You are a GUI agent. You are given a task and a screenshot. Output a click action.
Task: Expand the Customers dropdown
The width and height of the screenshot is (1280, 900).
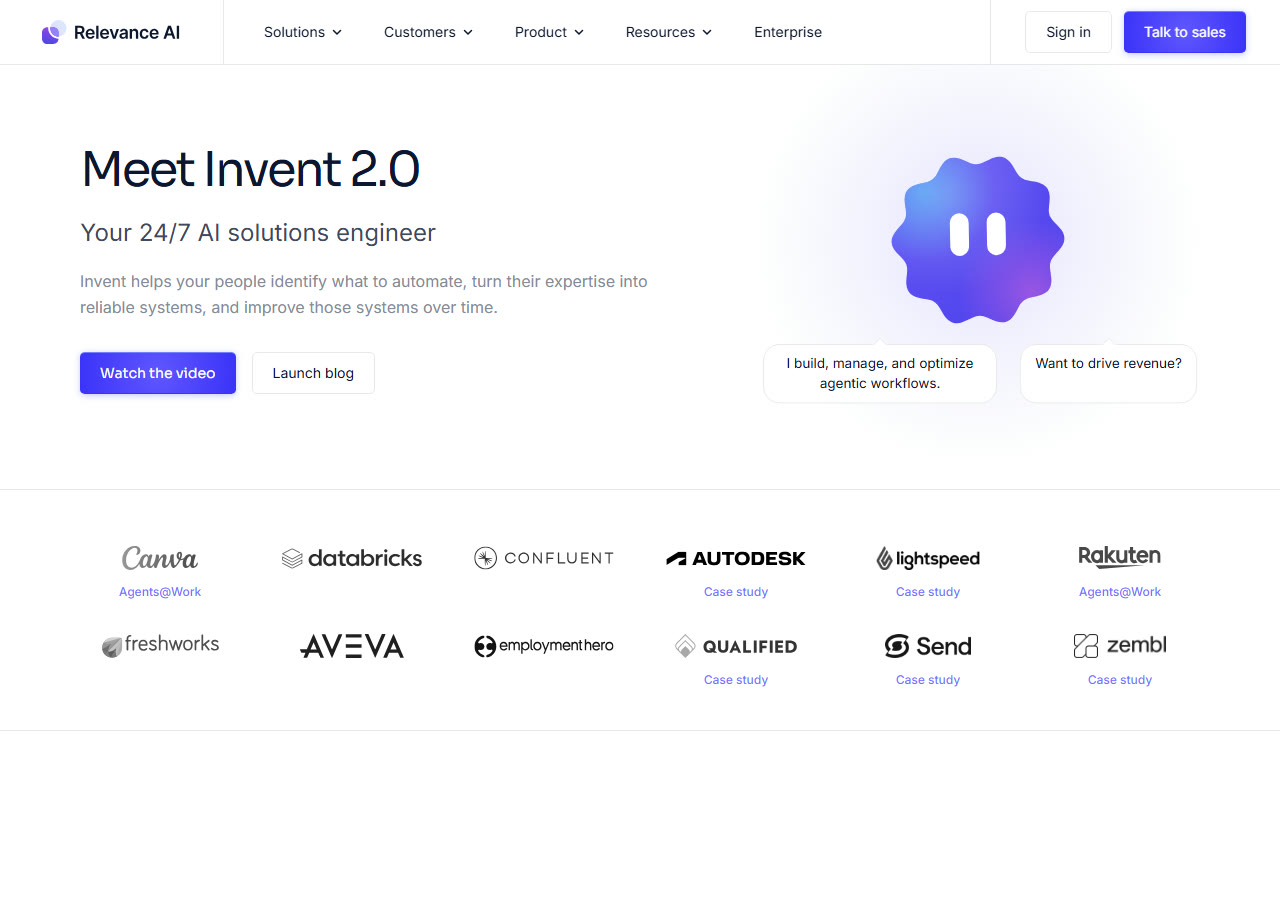429,32
